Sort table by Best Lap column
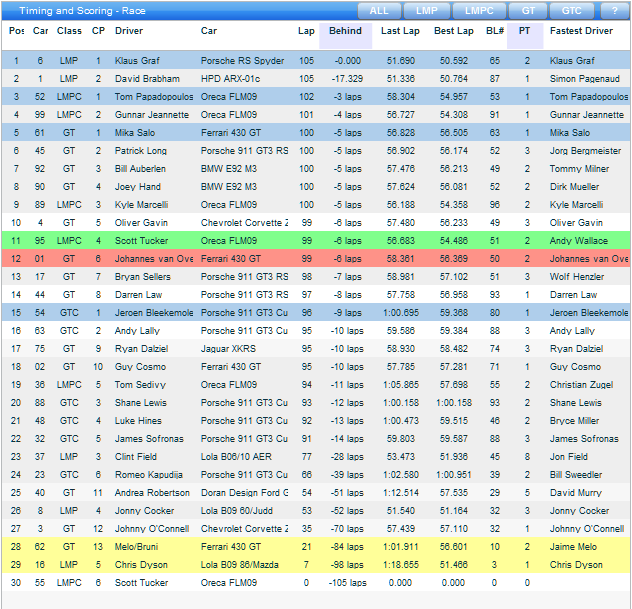This screenshot has width=632, height=609. pos(453,31)
